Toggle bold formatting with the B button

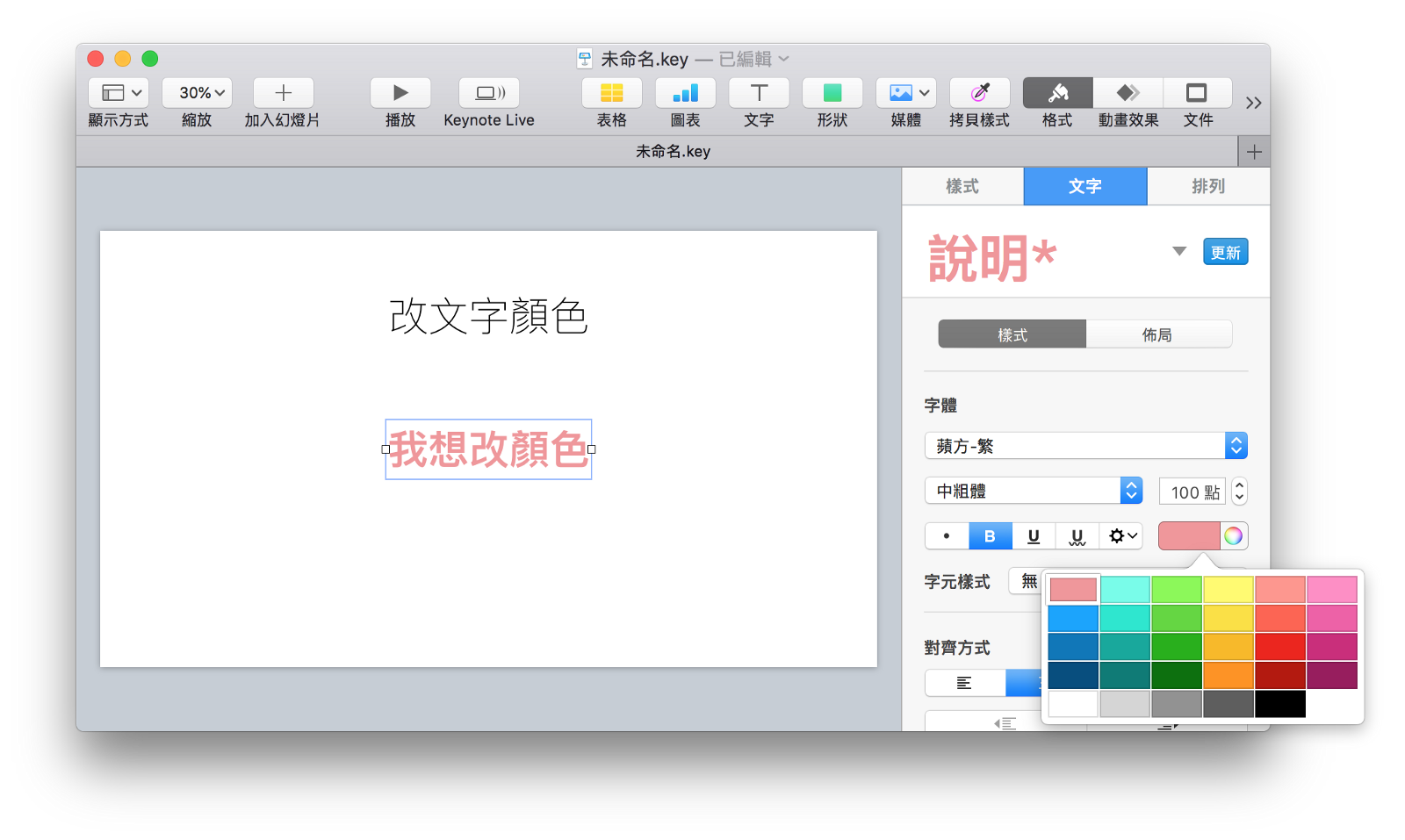click(991, 535)
